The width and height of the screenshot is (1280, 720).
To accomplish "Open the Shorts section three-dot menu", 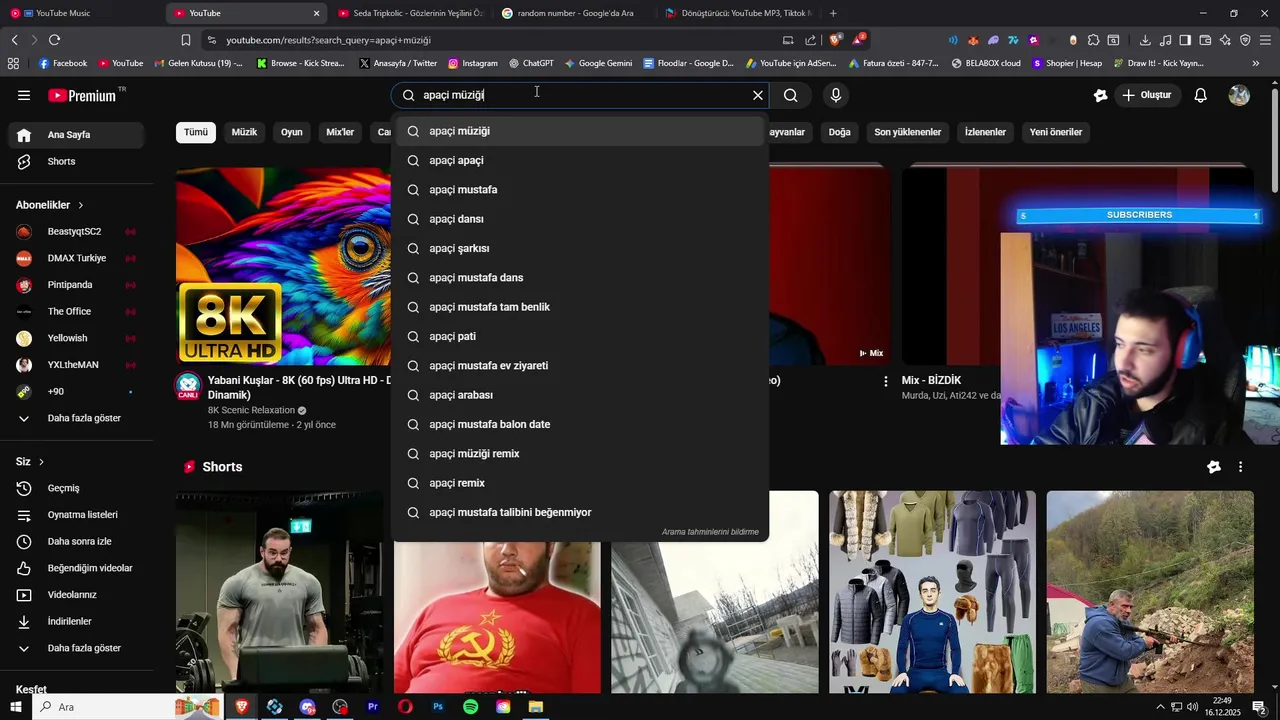I will 1240,467.
